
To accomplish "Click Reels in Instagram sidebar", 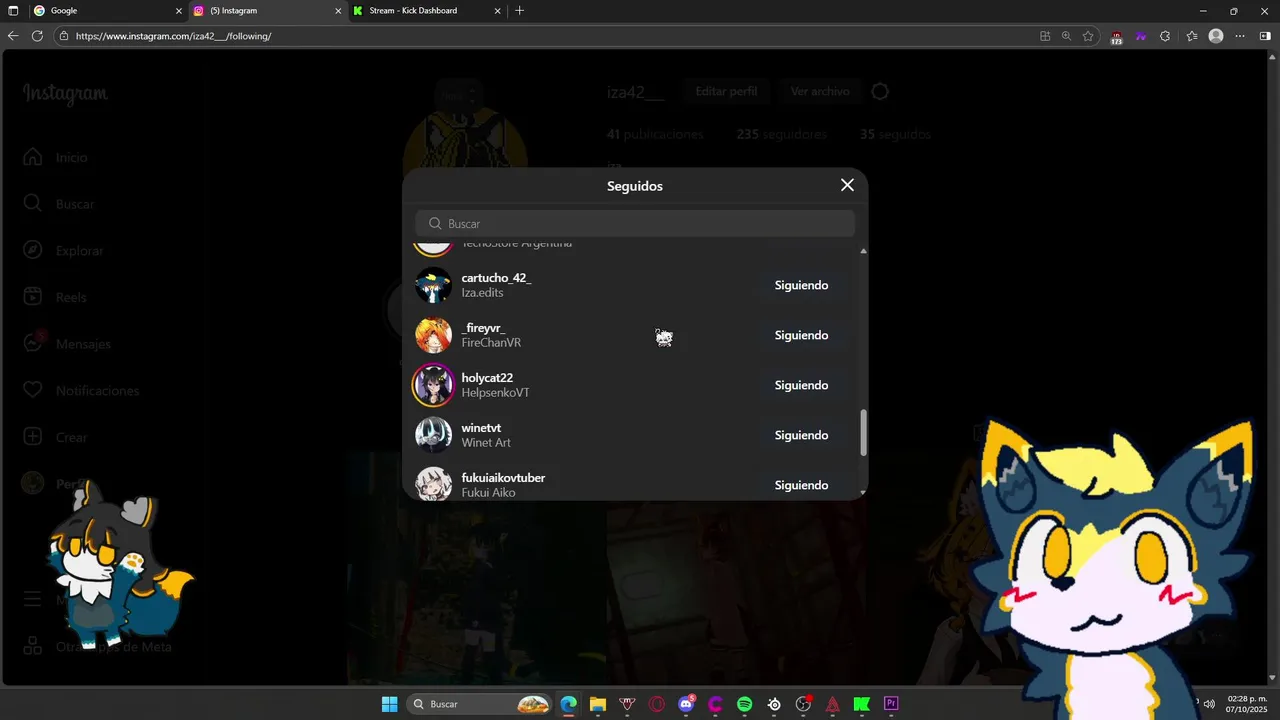I will [55, 297].
